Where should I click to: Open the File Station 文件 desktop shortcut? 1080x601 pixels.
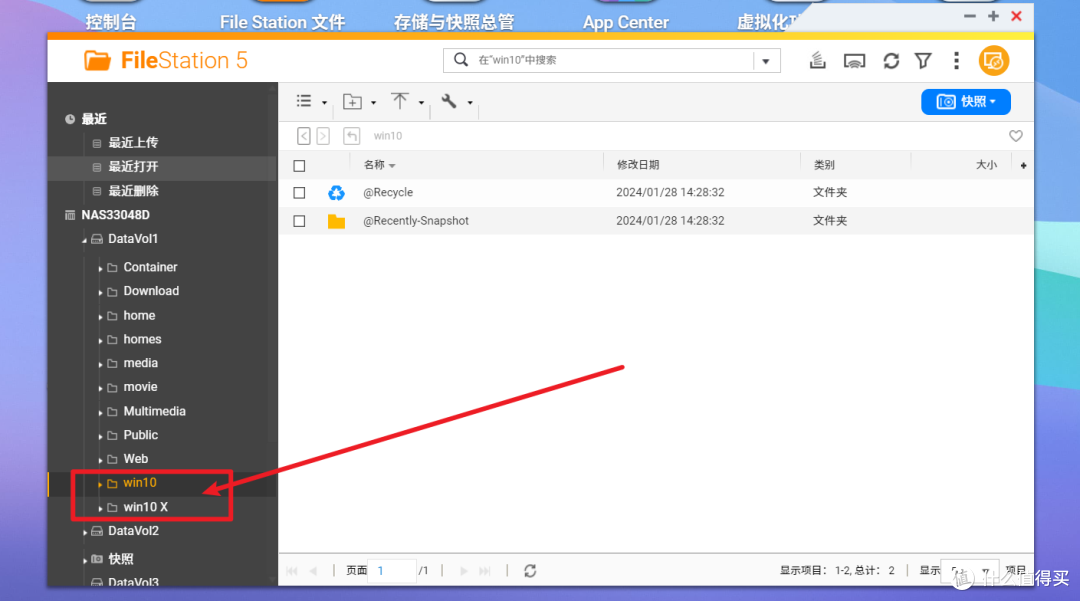point(282,22)
